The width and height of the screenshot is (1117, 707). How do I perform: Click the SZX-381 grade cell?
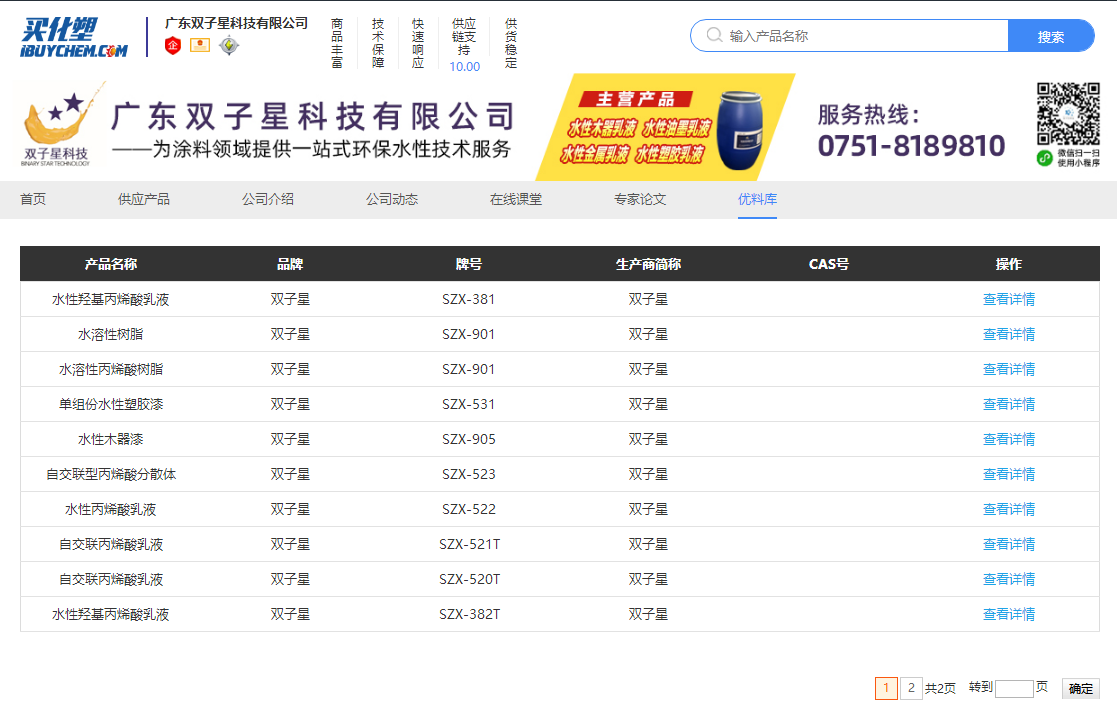point(469,299)
